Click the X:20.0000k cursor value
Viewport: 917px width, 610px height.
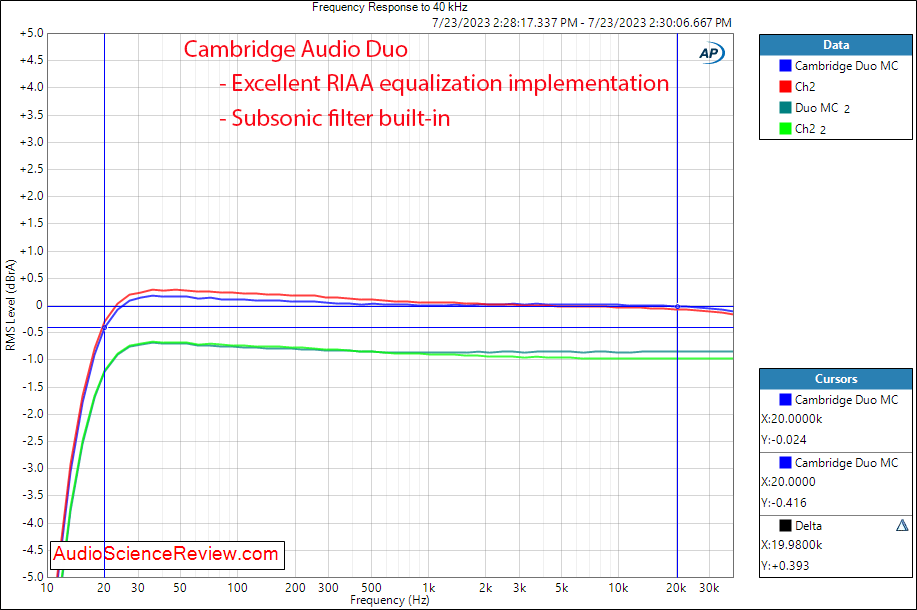[x=792, y=419]
